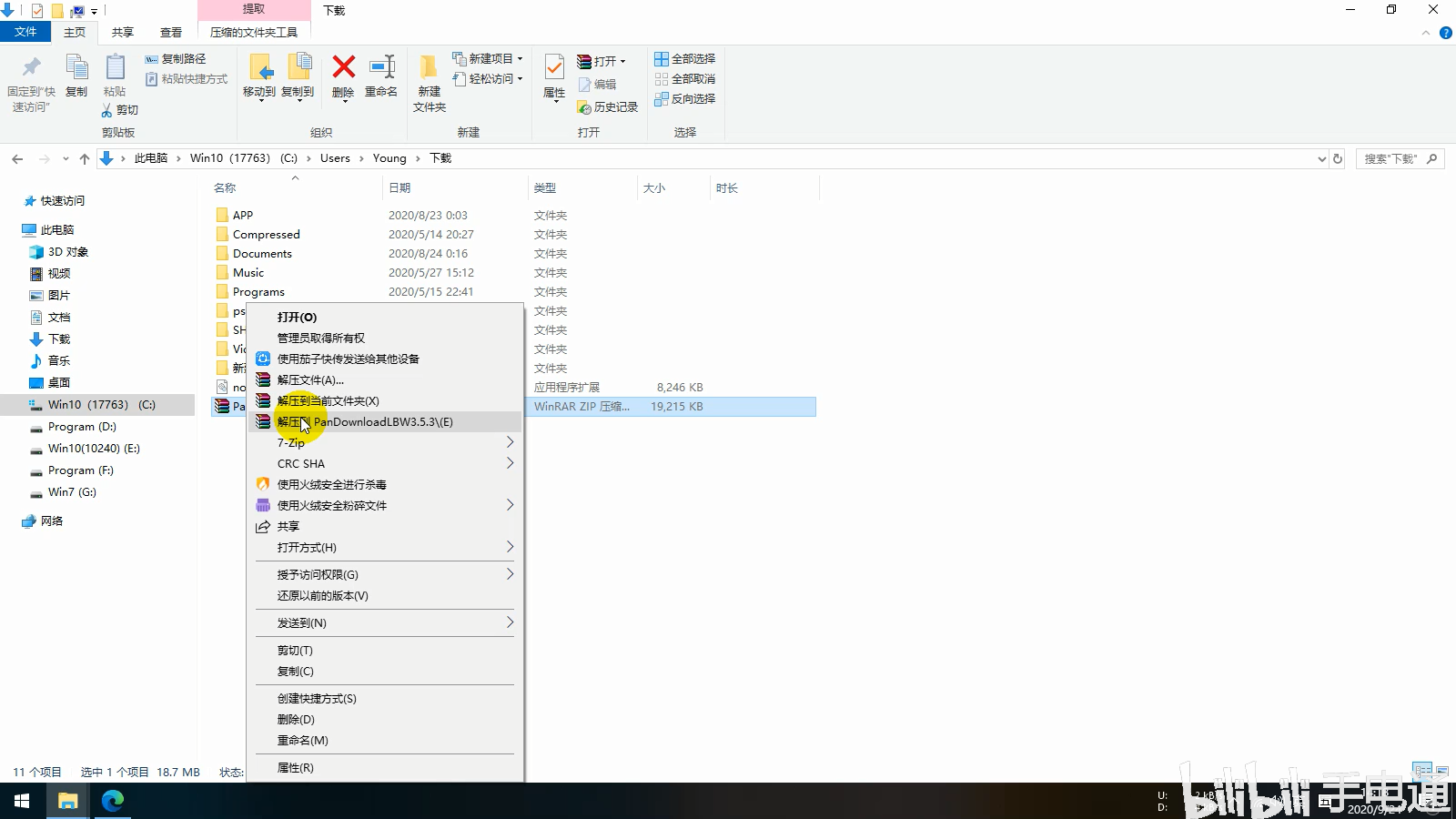Viewport: 1456px width, 819px height.
Task: Click the Edit button in Open group
Action: click(597, 85)
